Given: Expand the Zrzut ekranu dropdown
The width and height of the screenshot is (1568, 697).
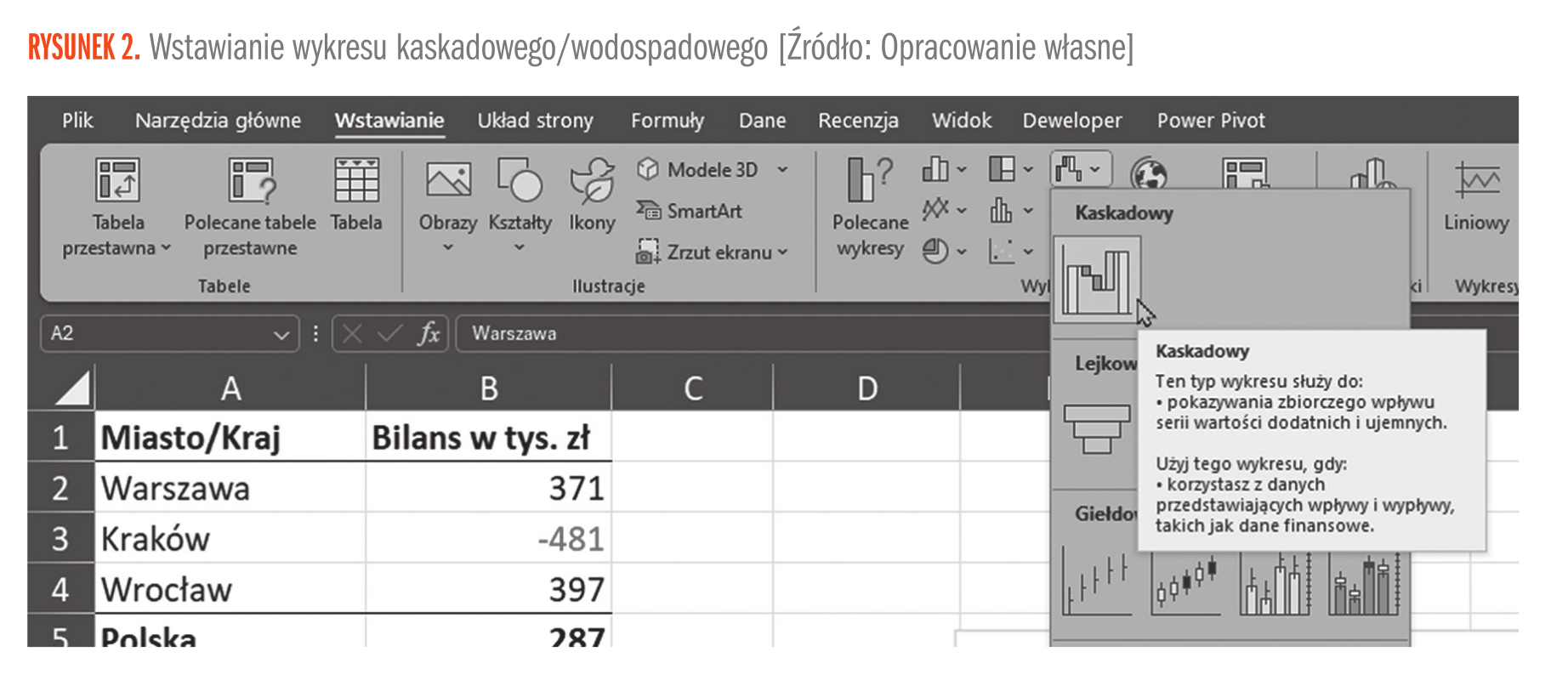Looking at the screenshot, I should [782, 252].
